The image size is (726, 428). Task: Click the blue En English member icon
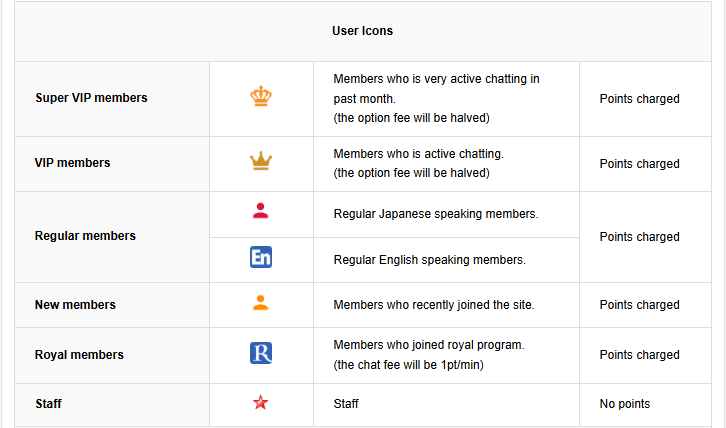(x=261, y=258)
